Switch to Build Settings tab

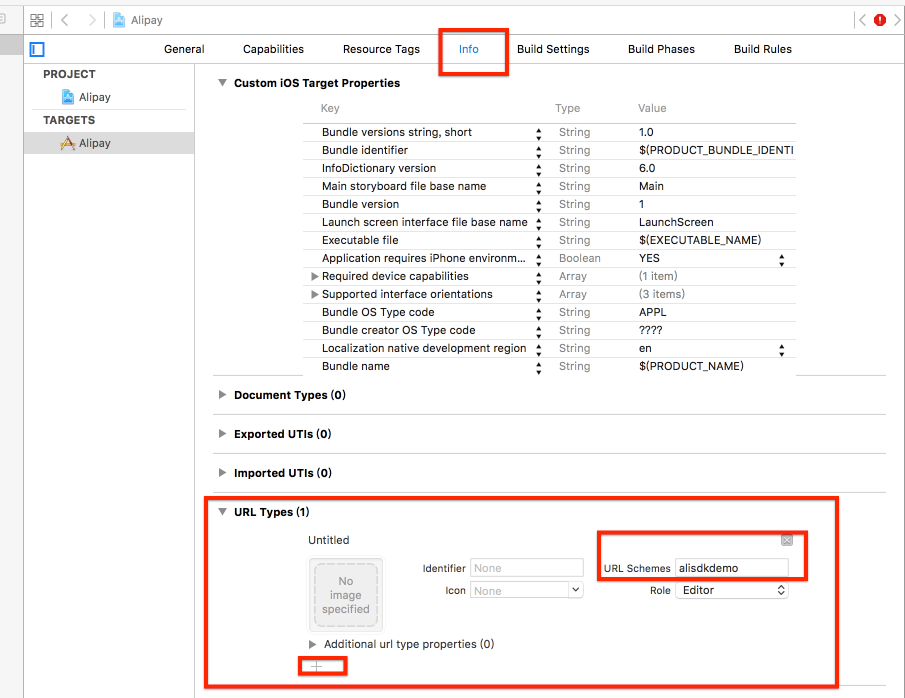553,49
